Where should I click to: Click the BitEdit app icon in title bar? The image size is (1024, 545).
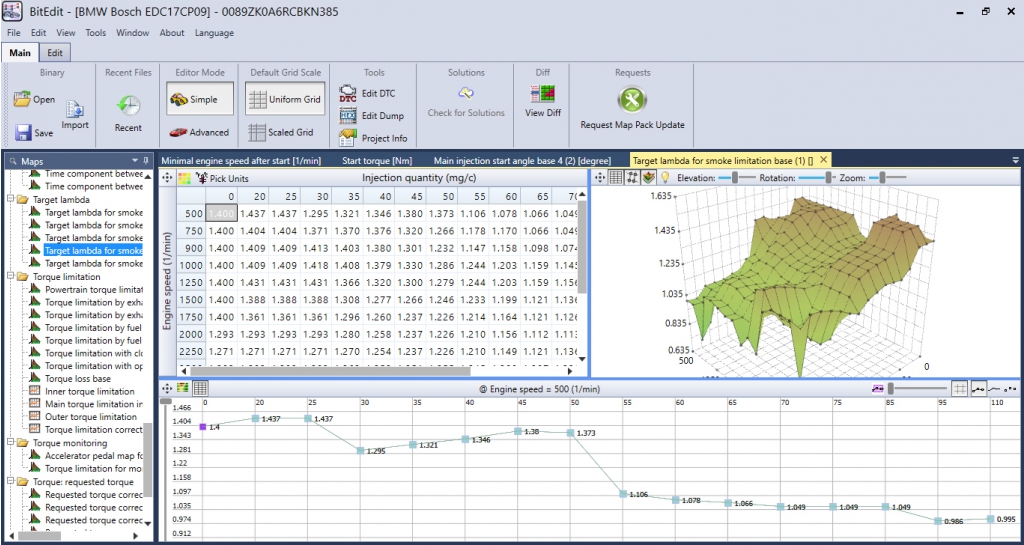(x=13, y=12)
